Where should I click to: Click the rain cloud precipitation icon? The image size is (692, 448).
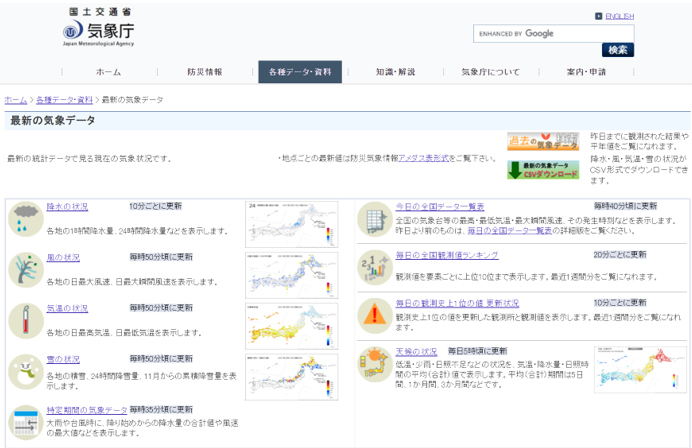click(x=23, y=219)
